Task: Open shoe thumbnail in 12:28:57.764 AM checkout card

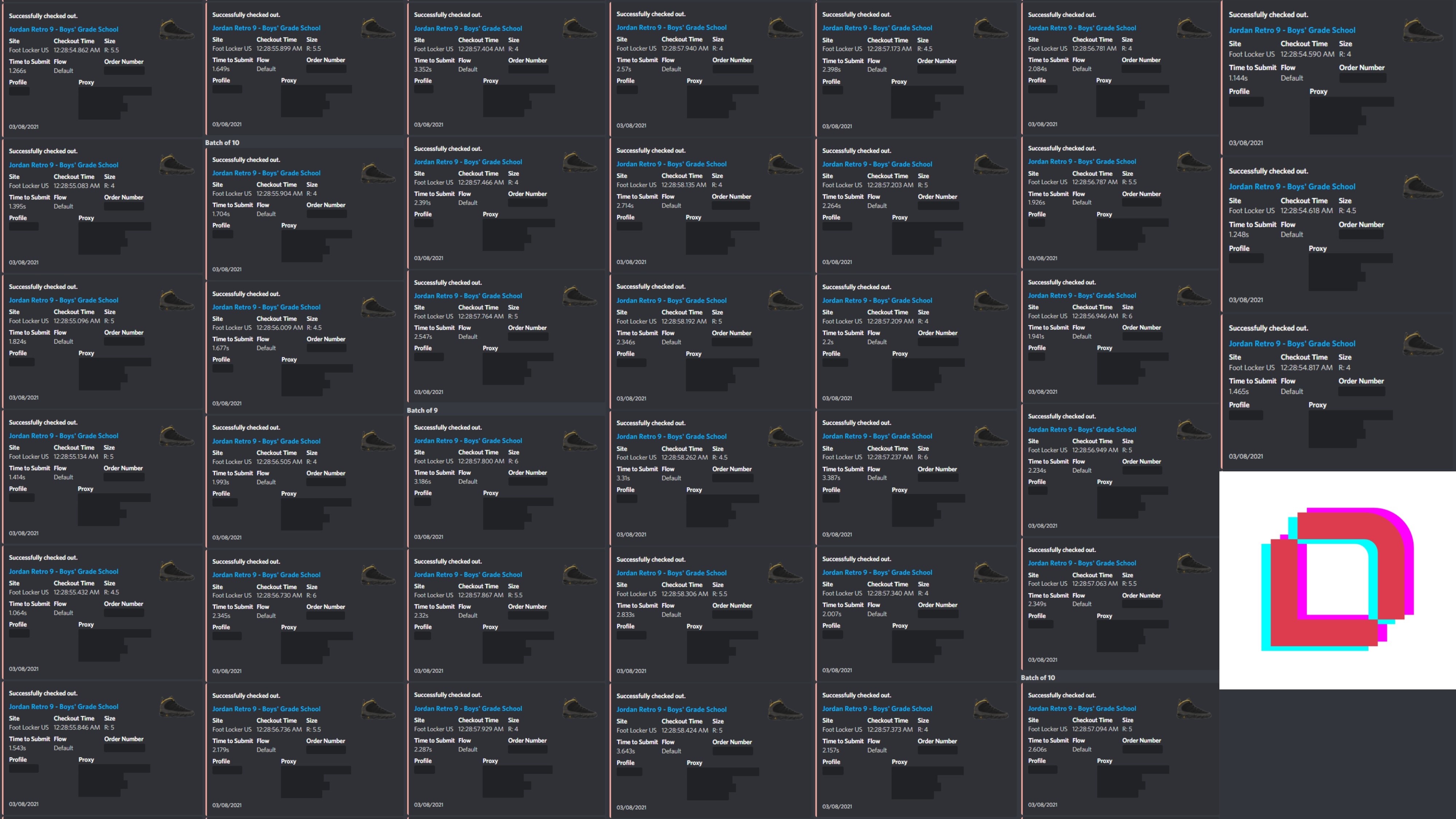Action: (581, 296)
